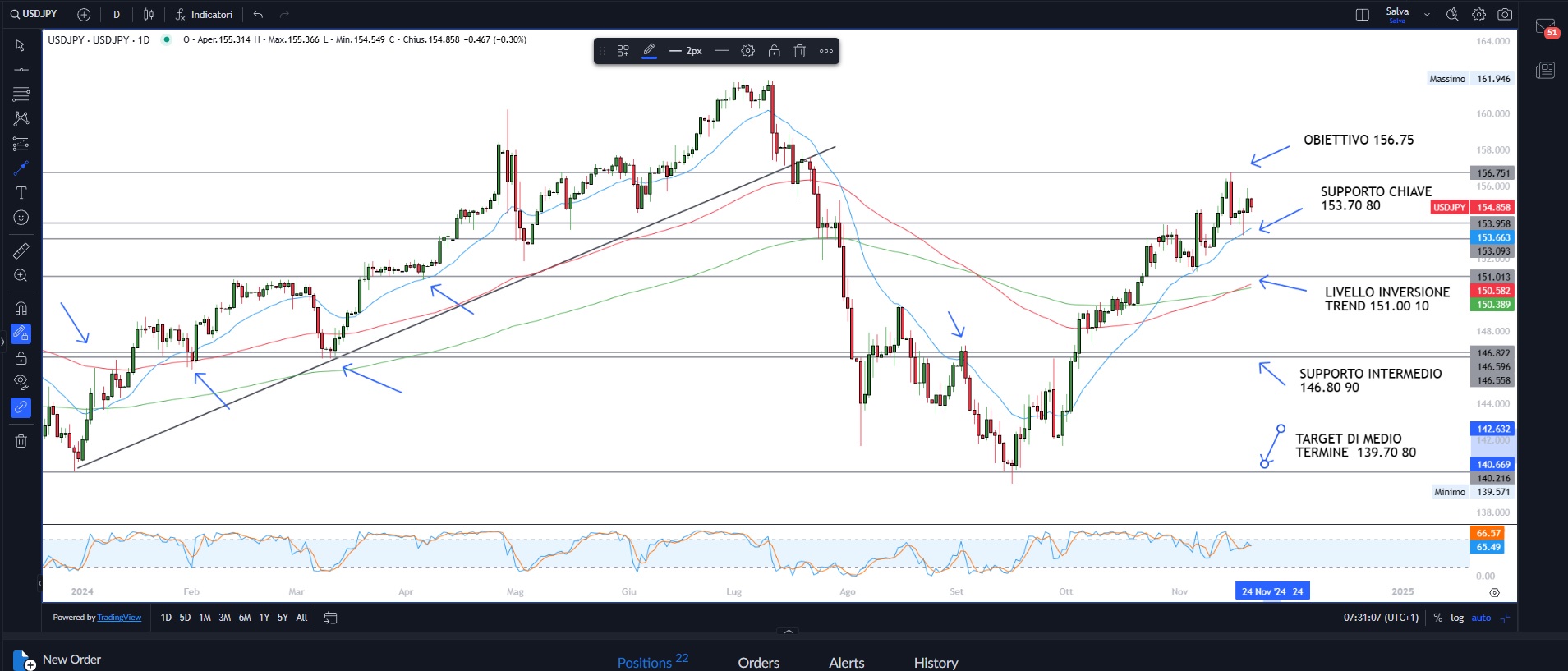Image resolution: width=1568 pixels, height=671 pixels.
Task: Toggle hide all drawings eye icon
Action: pos(21,382)
